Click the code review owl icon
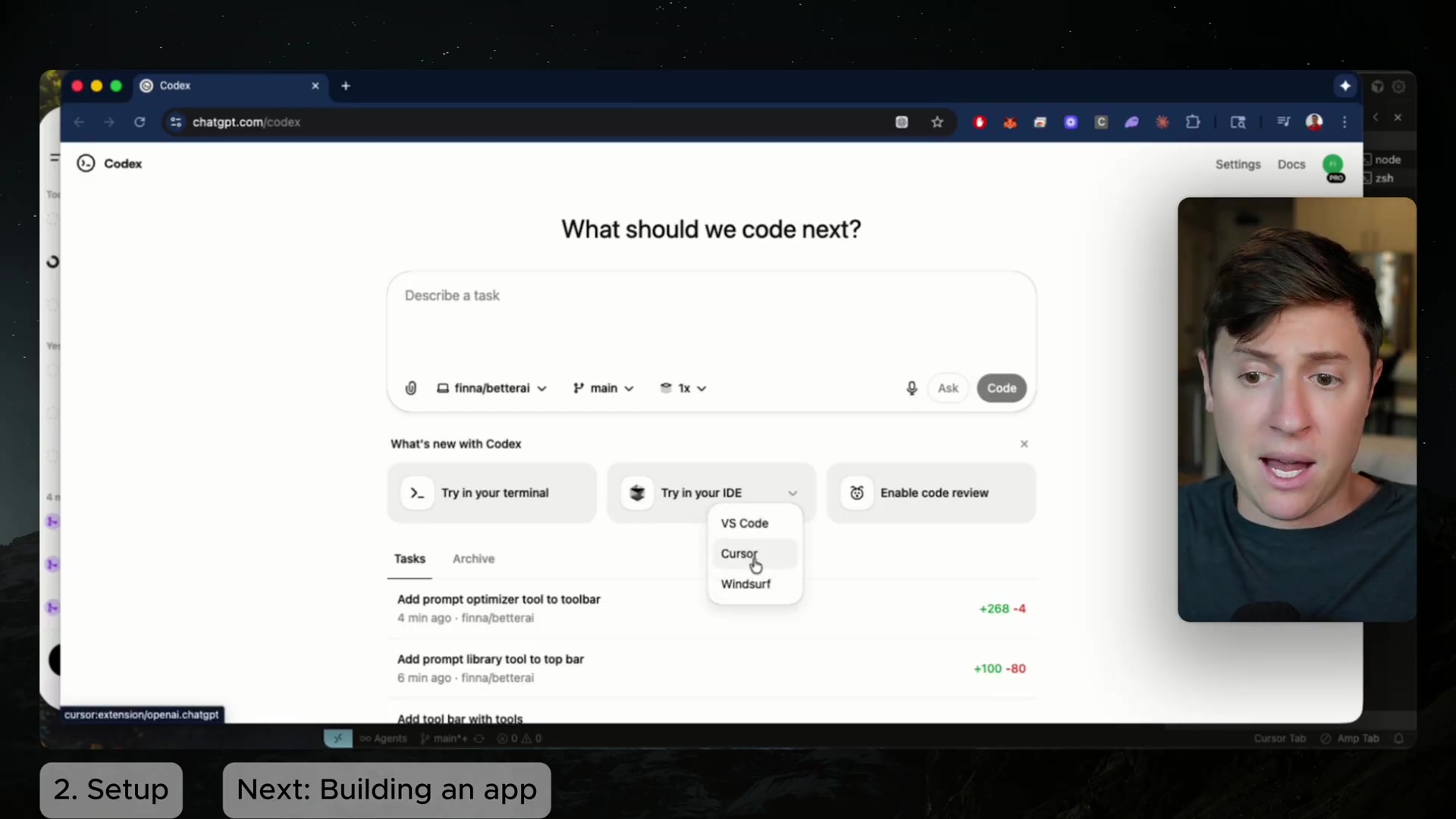 click(x=857, y=493)
